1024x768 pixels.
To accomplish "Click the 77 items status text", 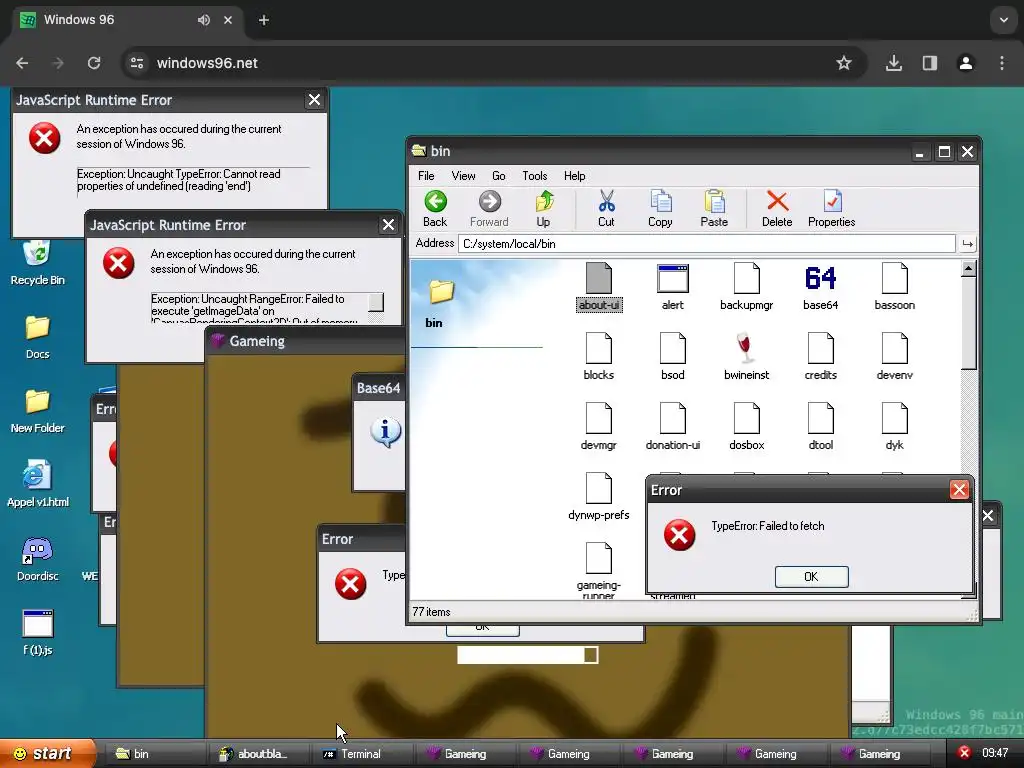I will 431,612.
